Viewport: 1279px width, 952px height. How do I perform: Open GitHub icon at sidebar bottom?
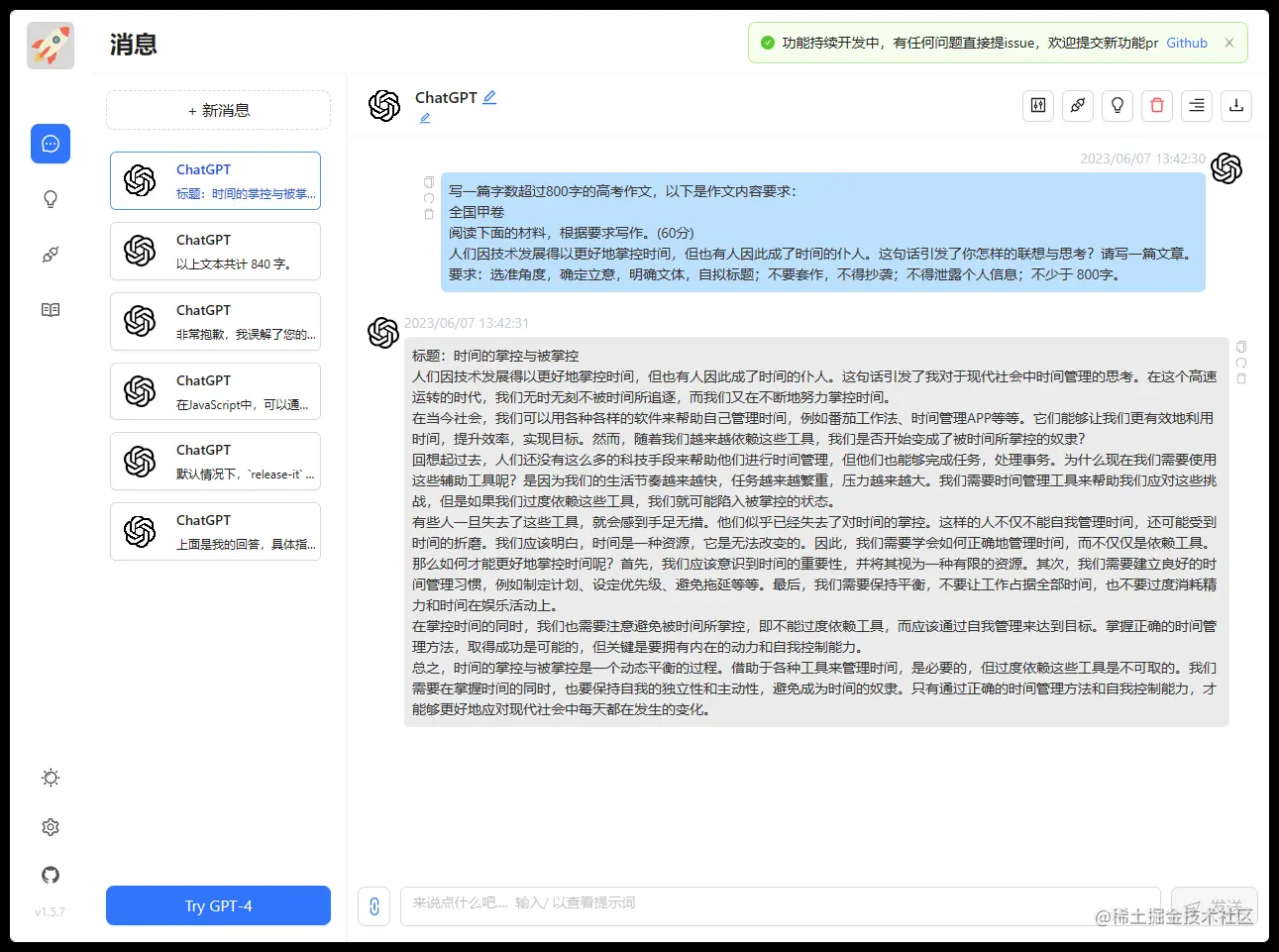tap(51, 875)
